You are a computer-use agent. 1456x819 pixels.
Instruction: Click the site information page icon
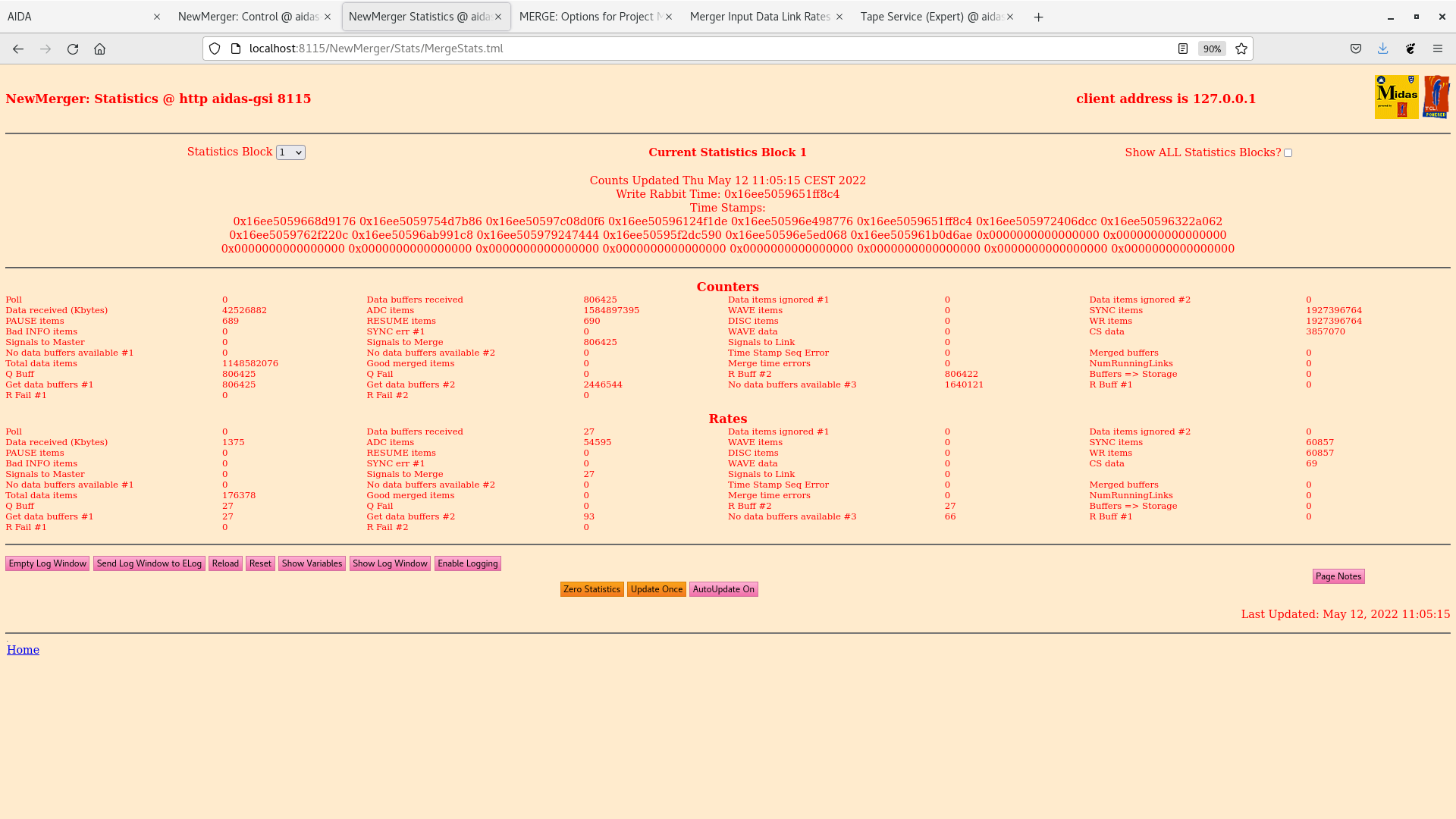coord(236,49)
